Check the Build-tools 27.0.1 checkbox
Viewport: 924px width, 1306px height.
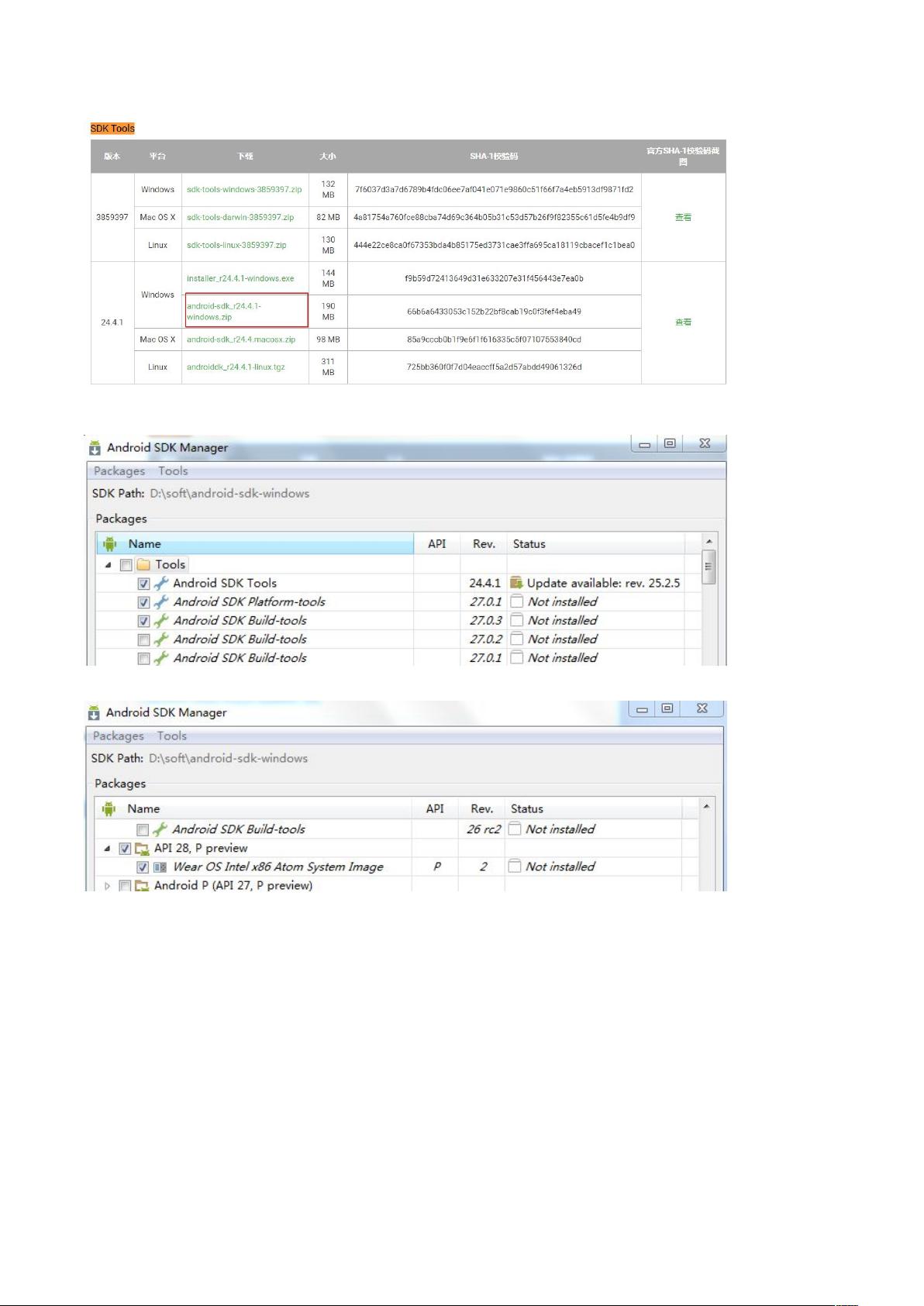(143, 658)
